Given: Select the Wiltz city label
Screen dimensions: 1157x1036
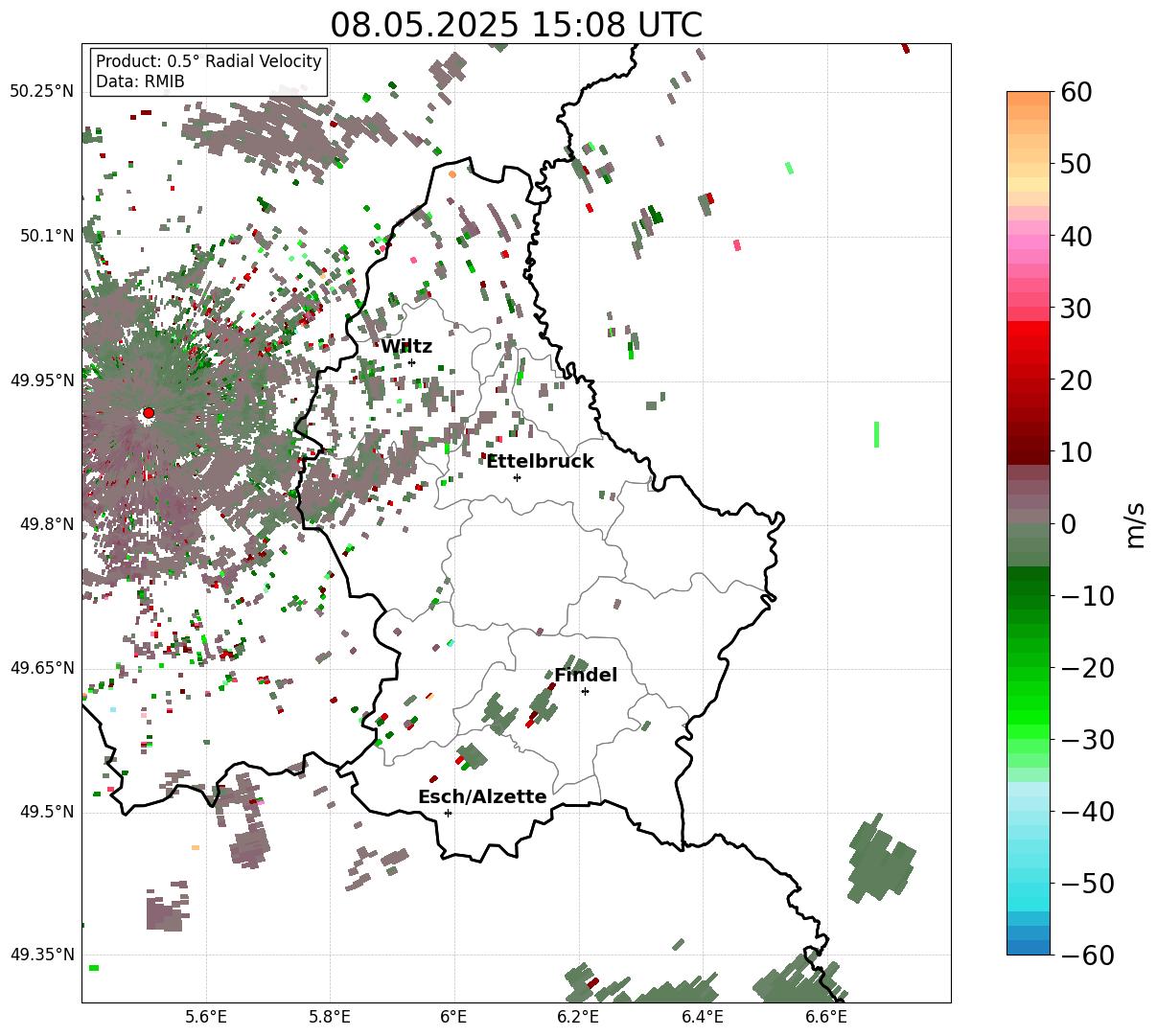Looking at the screenshot, I should tap(406, 347).
